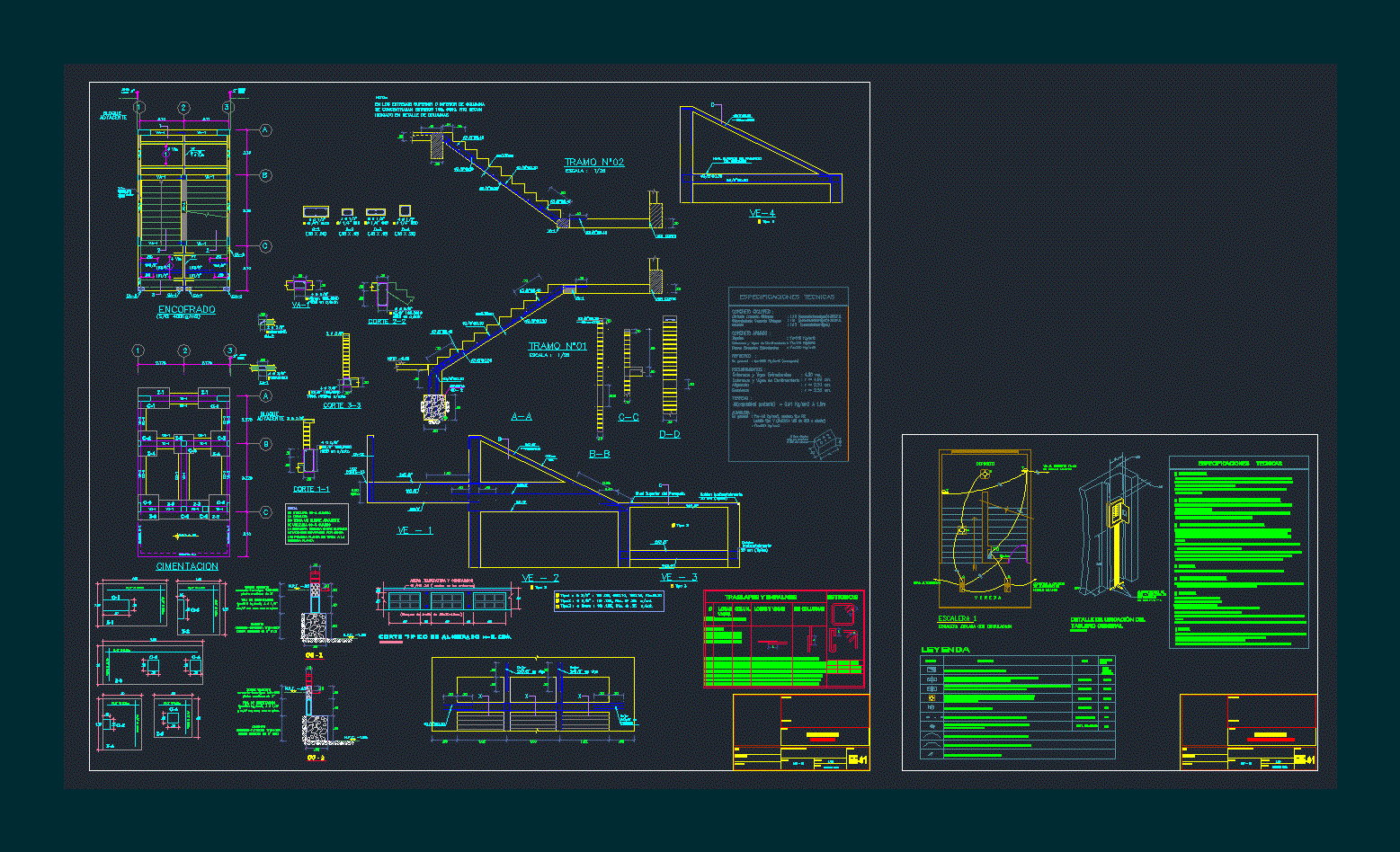This screenshot has width=1400, height=852.
Task: Click grid bubble A on encofrado plan
Action: 265,131
